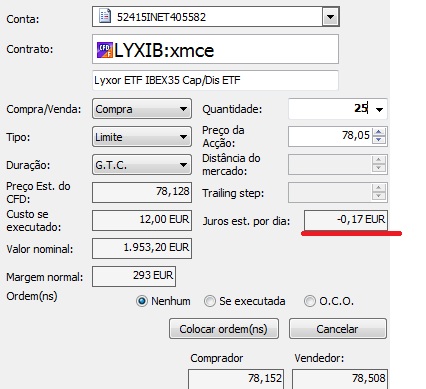Click the document icon in Conta field
426x389 pixels.
(x=105, y=16)
